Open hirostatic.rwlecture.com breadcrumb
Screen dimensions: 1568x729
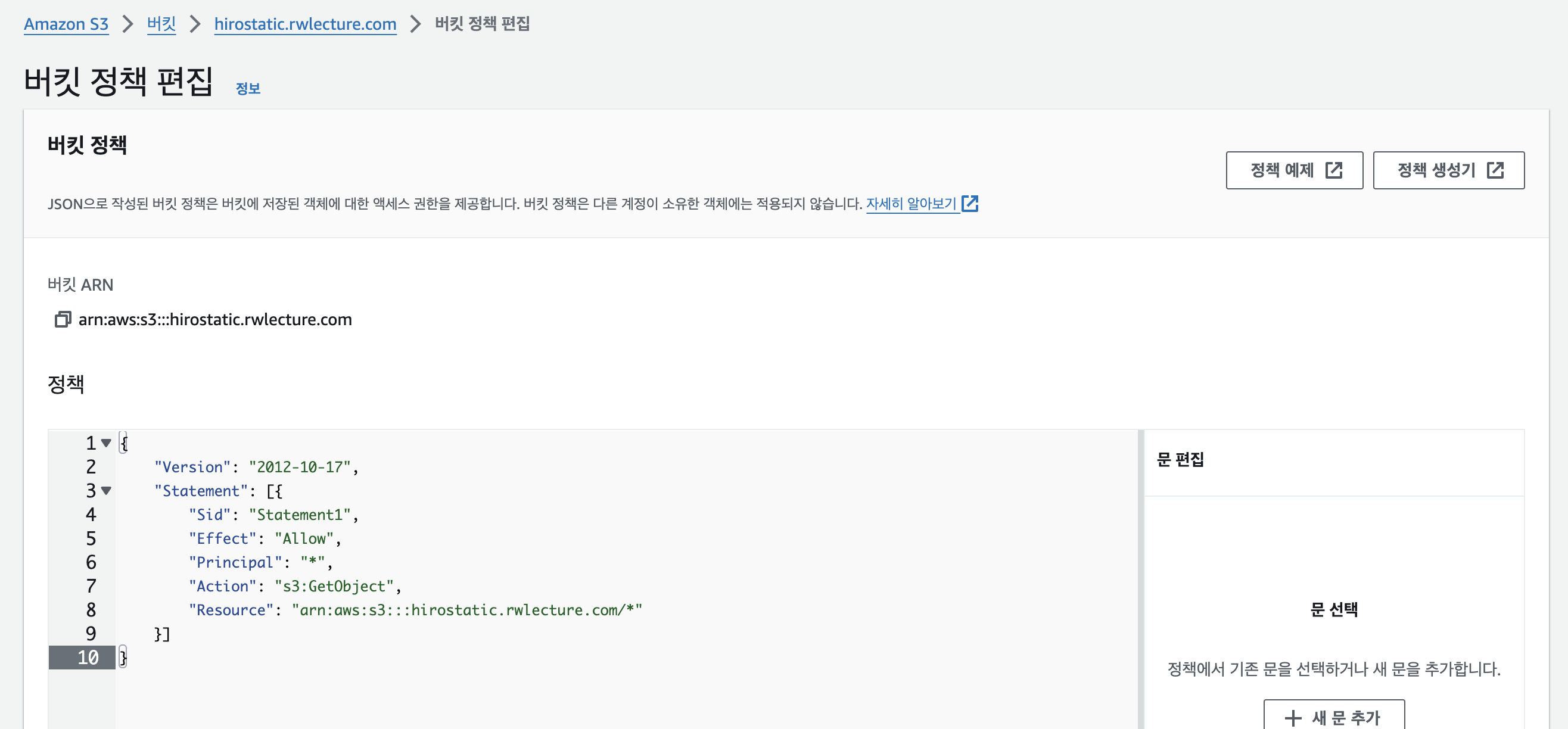[x=305, y=24]
